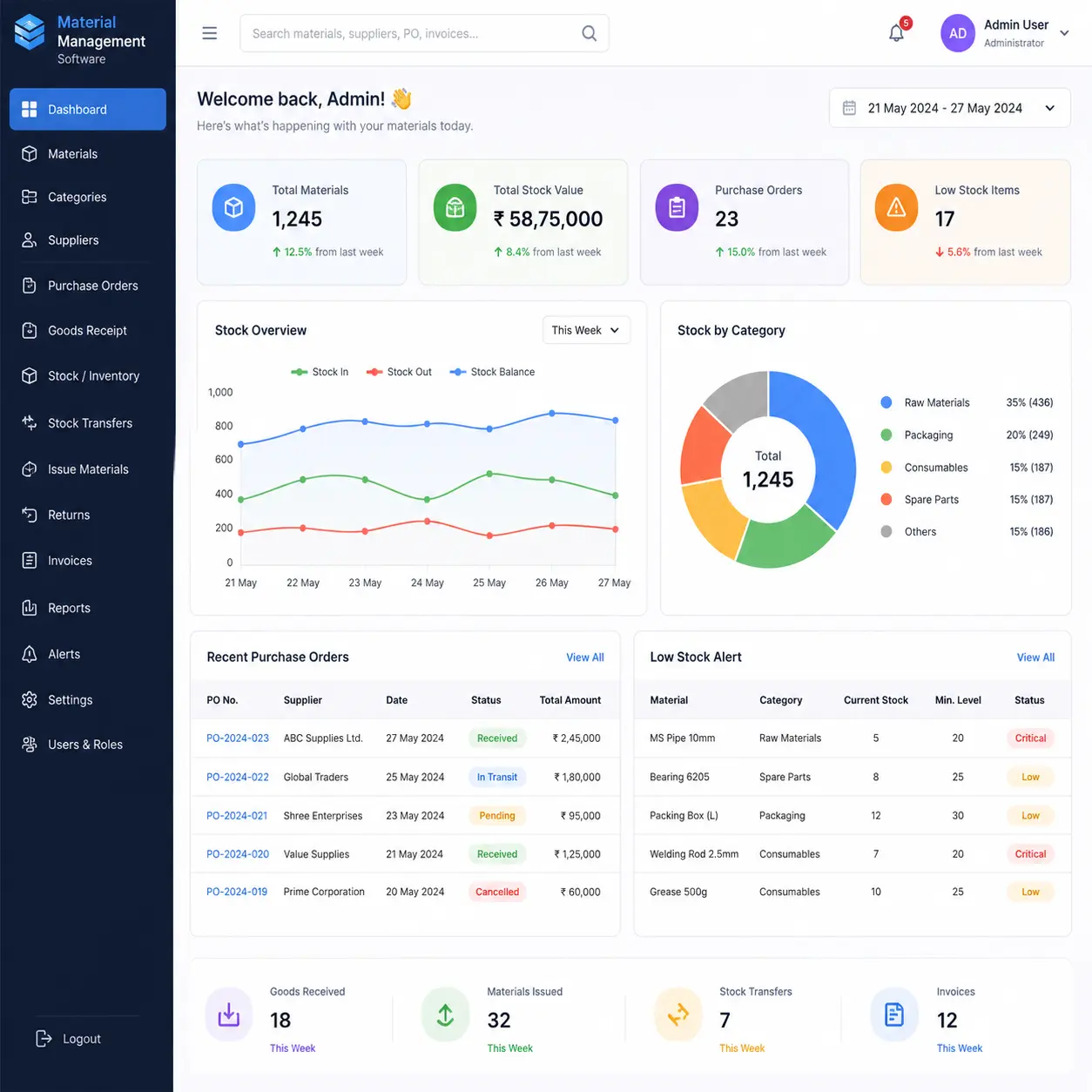The image size is (1092, 1092).
Task: Open the Materials menu item
Action: pos(88,153)
